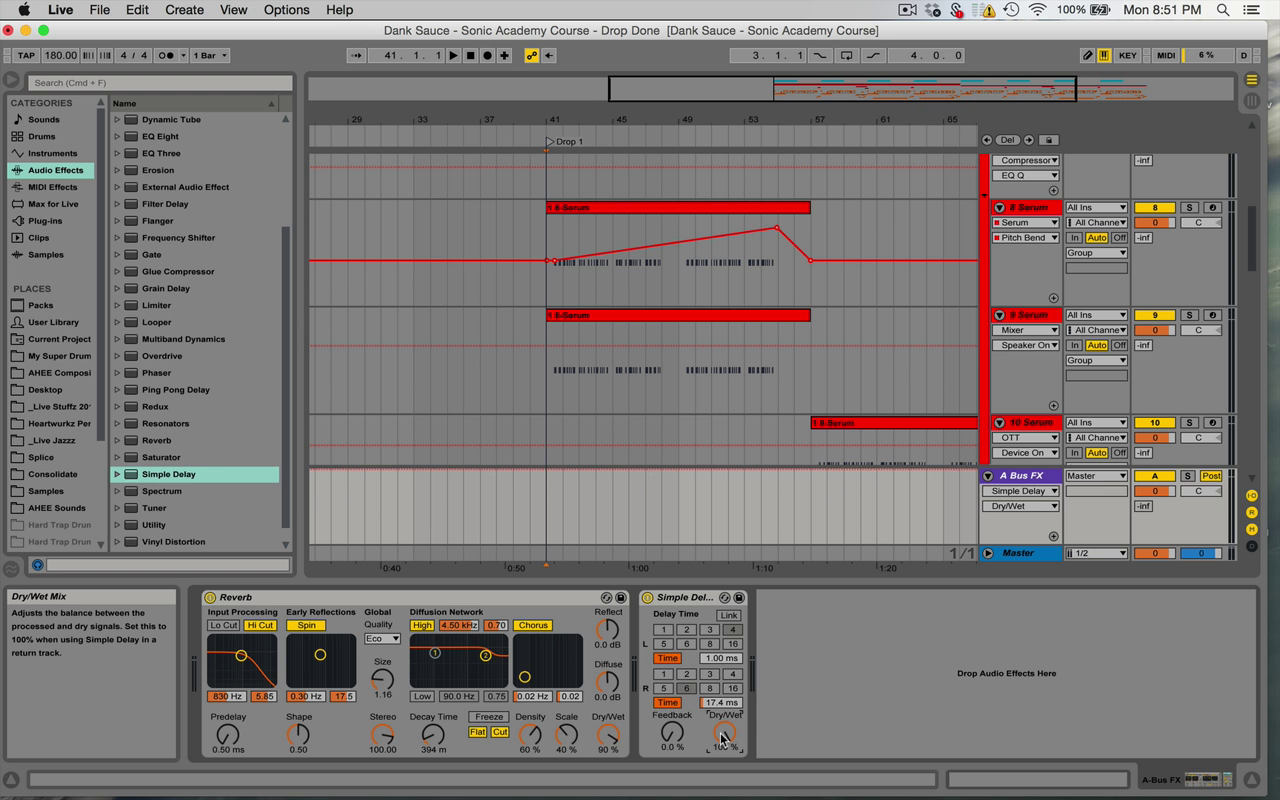Viewport: 1280px width, 800px height.
Task: Click the left channel Time mode button
Action: [x=667, y=659]
